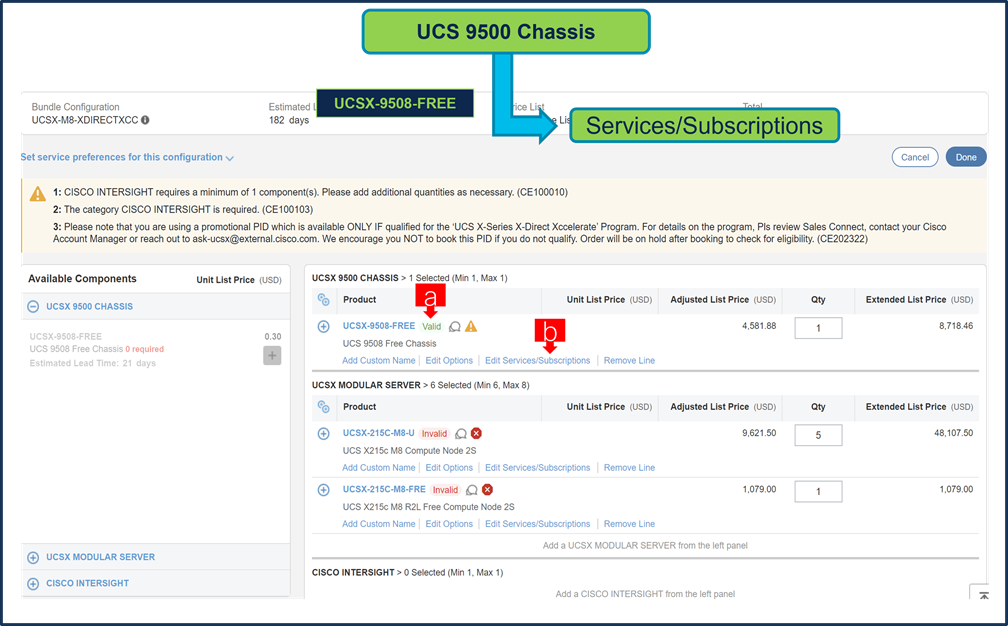The image size is (1008, 626).
Task: Remove Line for UCSX-215C-M8-FRE
Action: click(629, 524)
